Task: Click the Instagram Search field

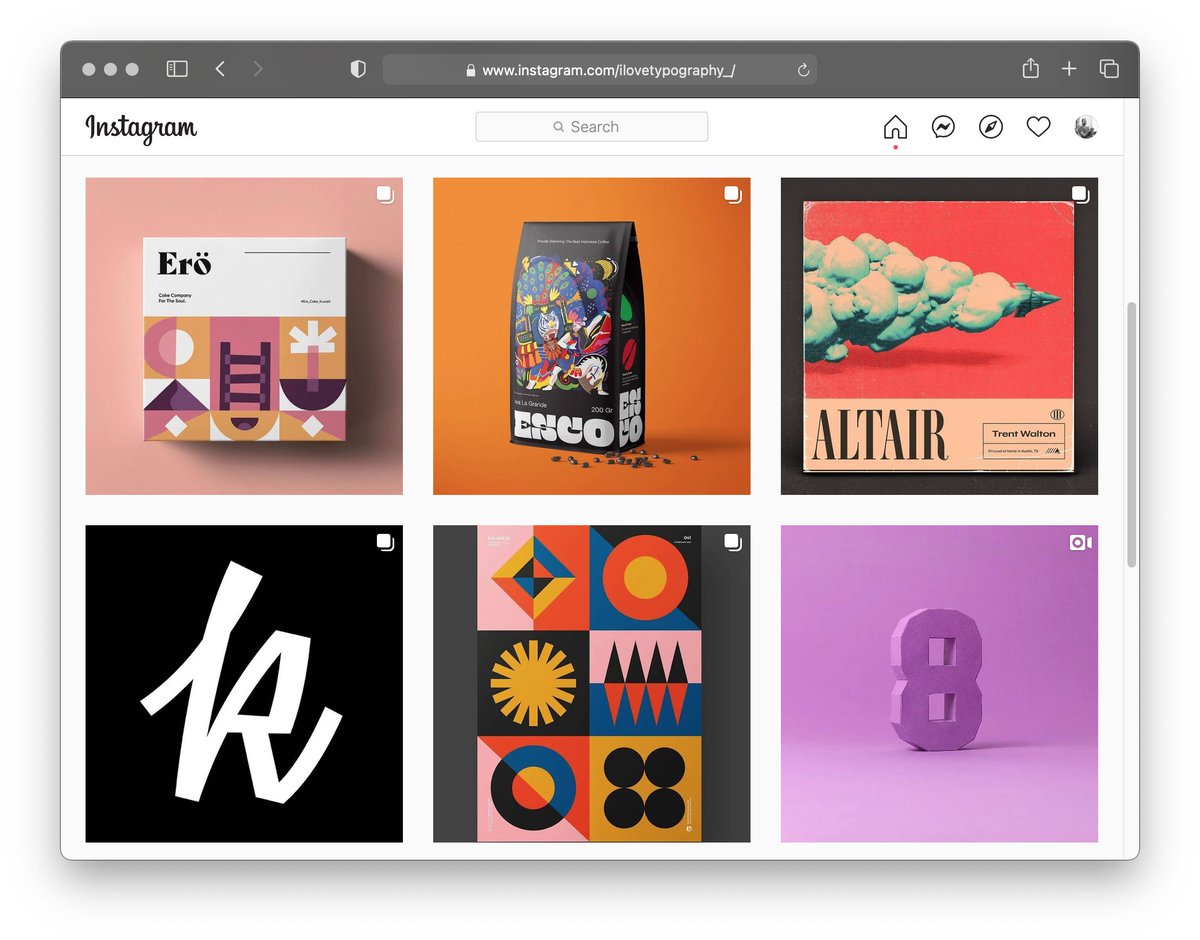Action: (x=592, y=127)
